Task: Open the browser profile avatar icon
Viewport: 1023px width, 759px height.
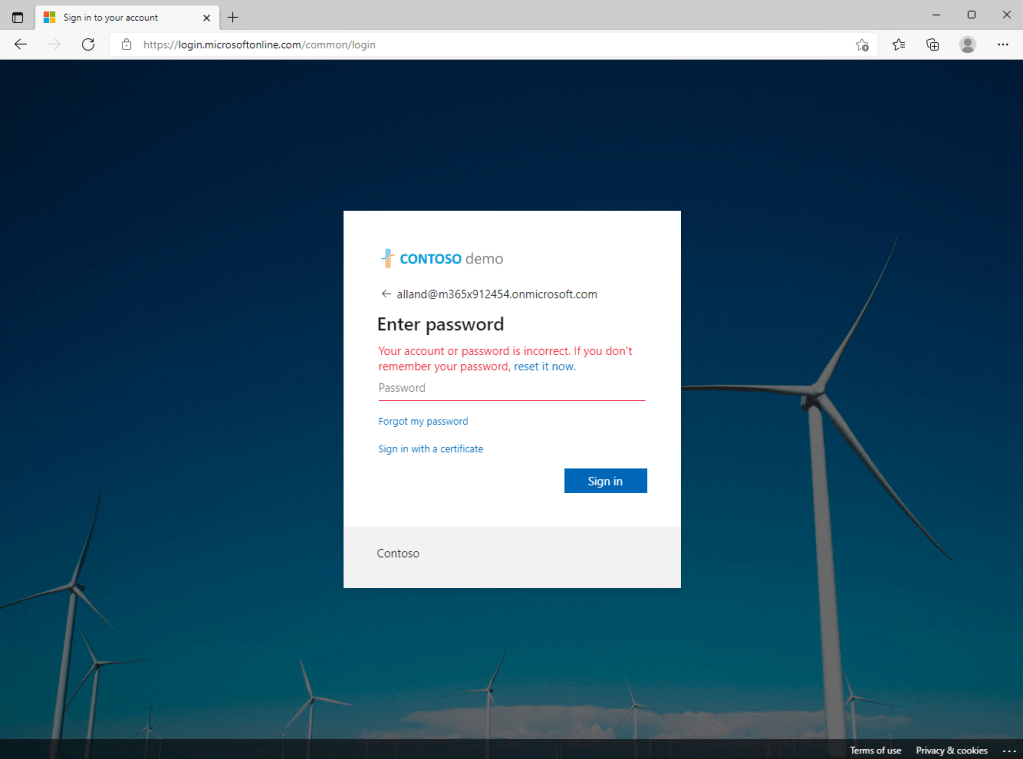Action: point(967,44)
